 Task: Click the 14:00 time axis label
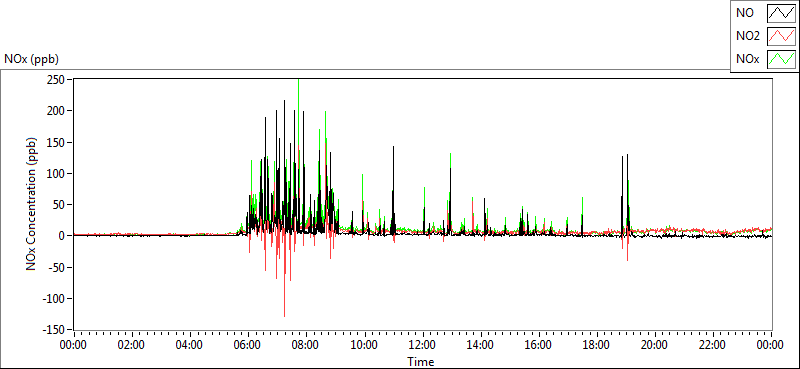(x=481, y=345)
